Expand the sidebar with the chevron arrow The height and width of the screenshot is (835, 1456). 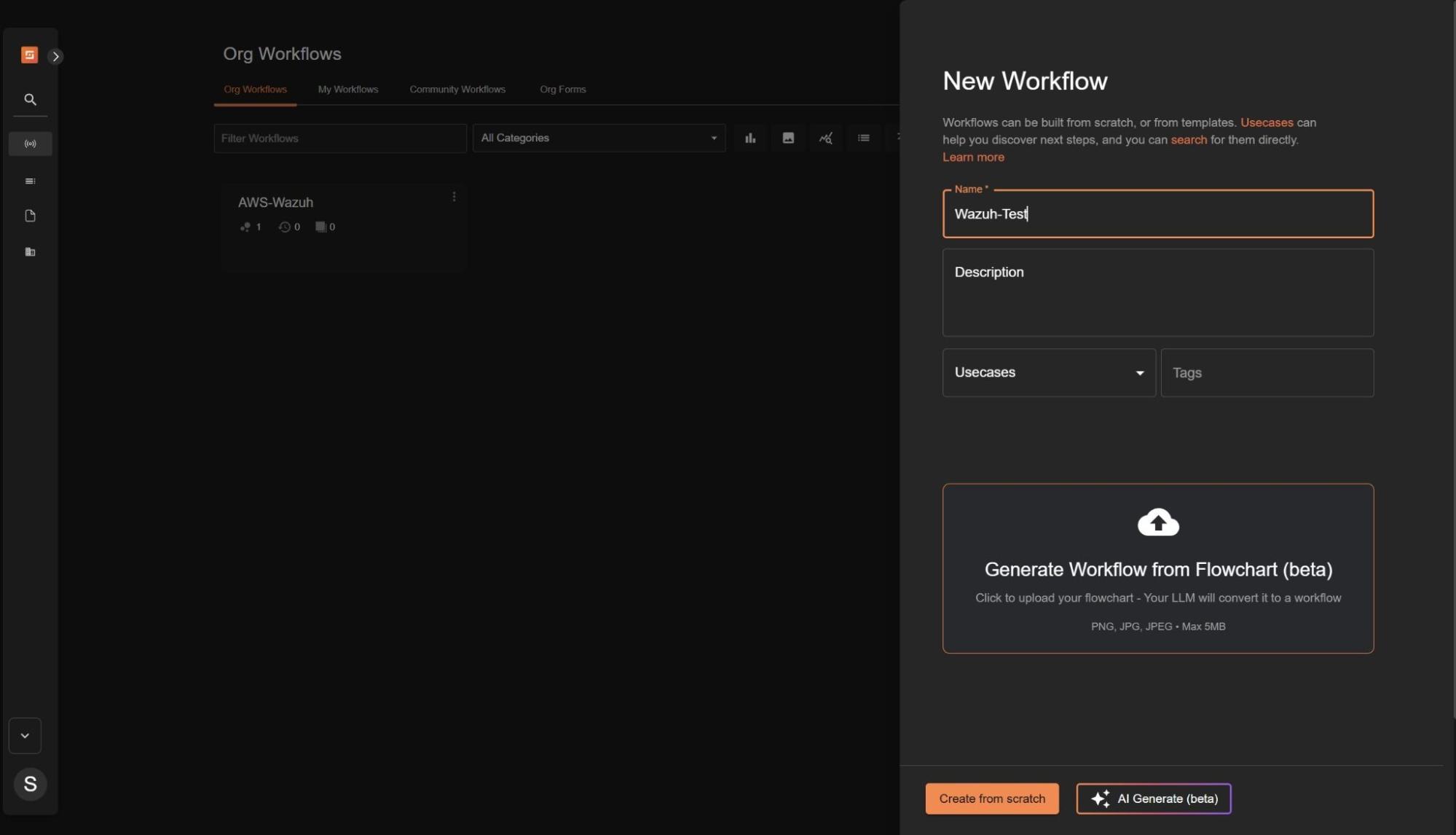55,55
